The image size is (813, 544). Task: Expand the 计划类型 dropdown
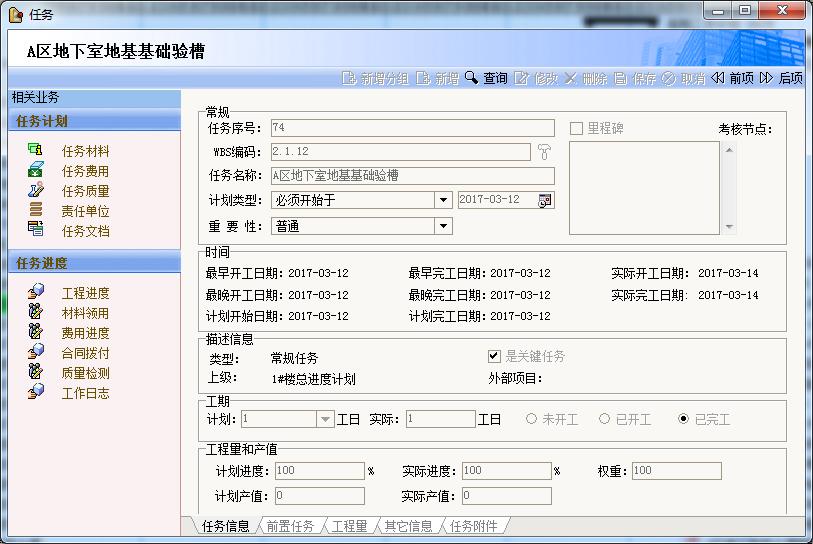click(x=443, y=200)
